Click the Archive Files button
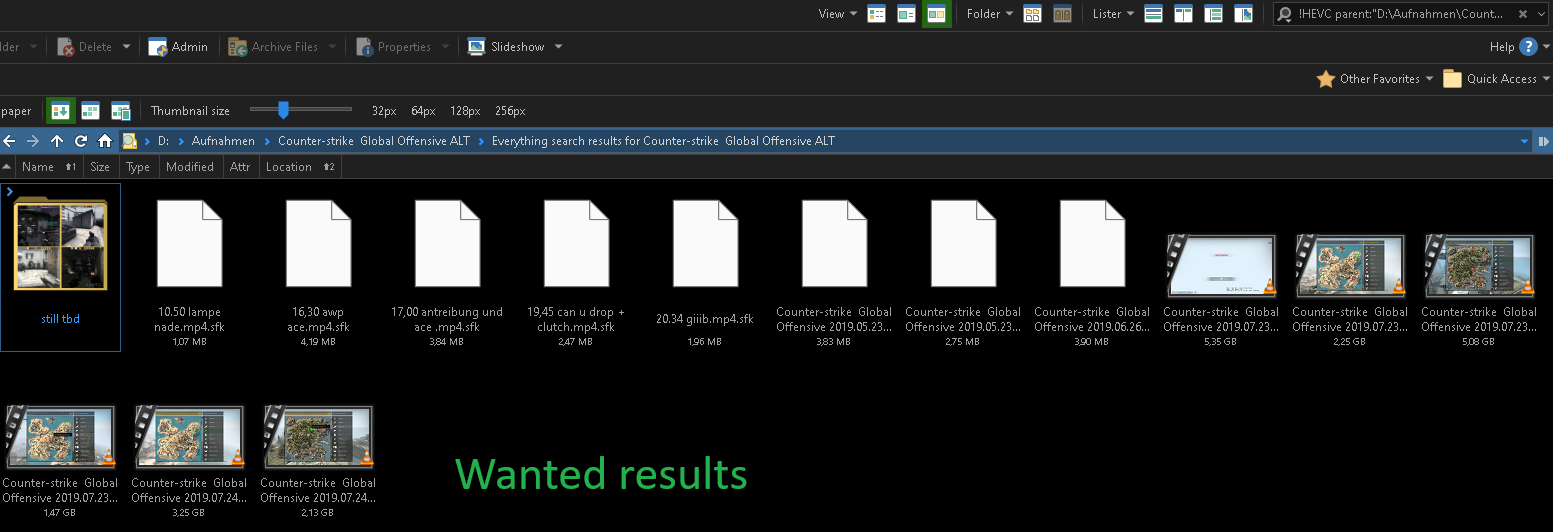1553x532 pixels. [x=274, y=47]
